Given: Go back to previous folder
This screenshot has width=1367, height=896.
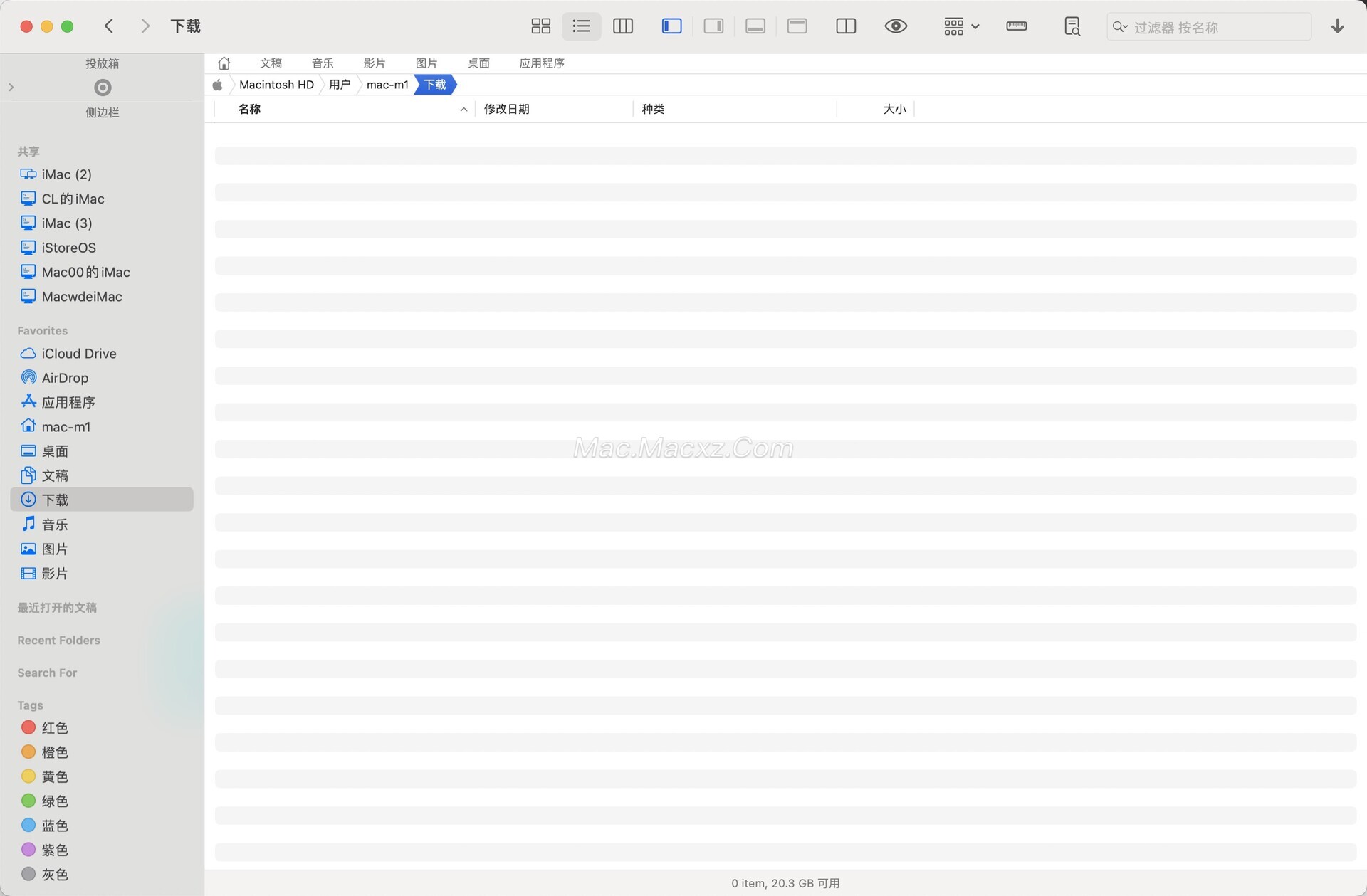Looking at the screenshot, I should point(109,26).
